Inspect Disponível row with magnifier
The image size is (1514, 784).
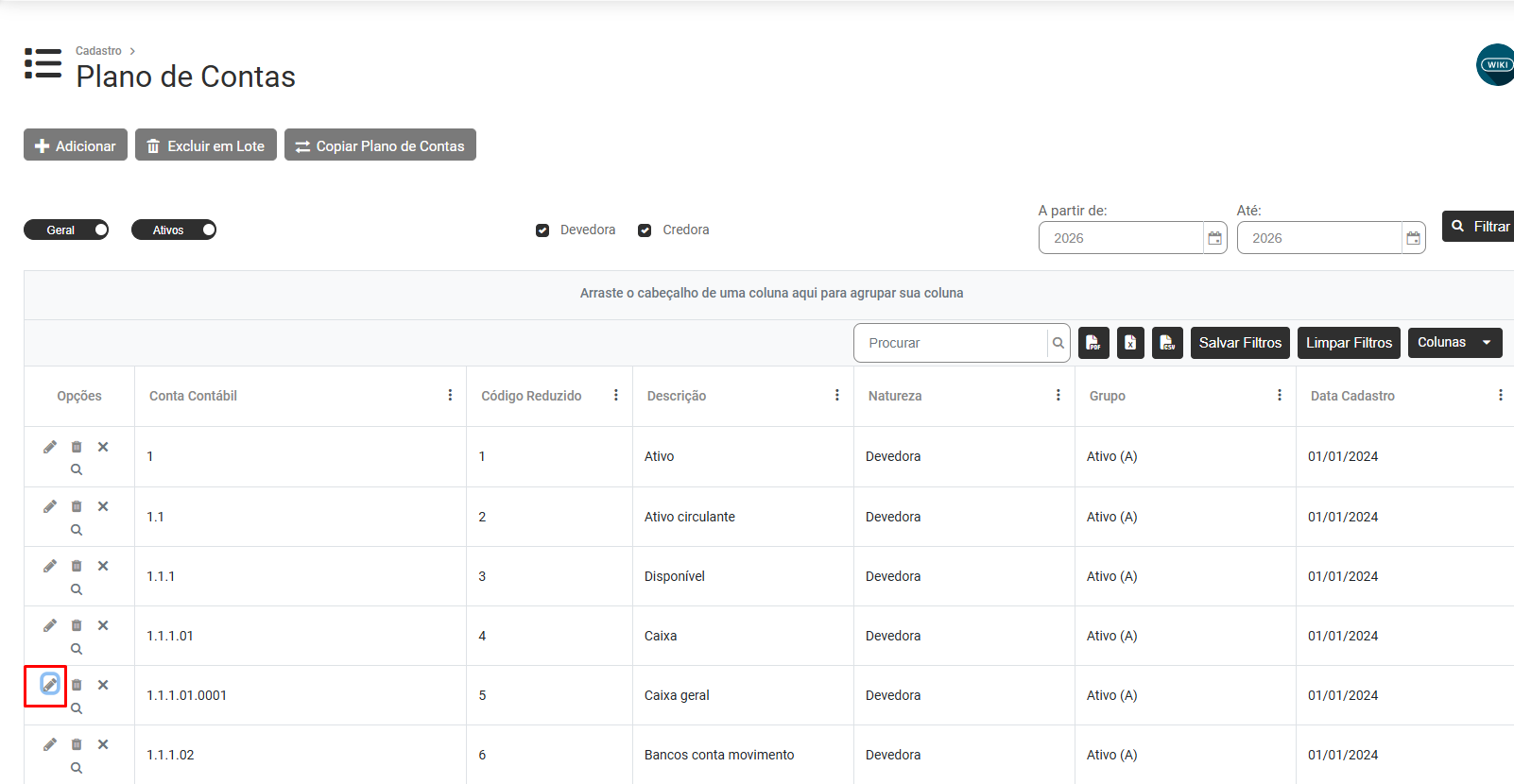tap(77, 589)
